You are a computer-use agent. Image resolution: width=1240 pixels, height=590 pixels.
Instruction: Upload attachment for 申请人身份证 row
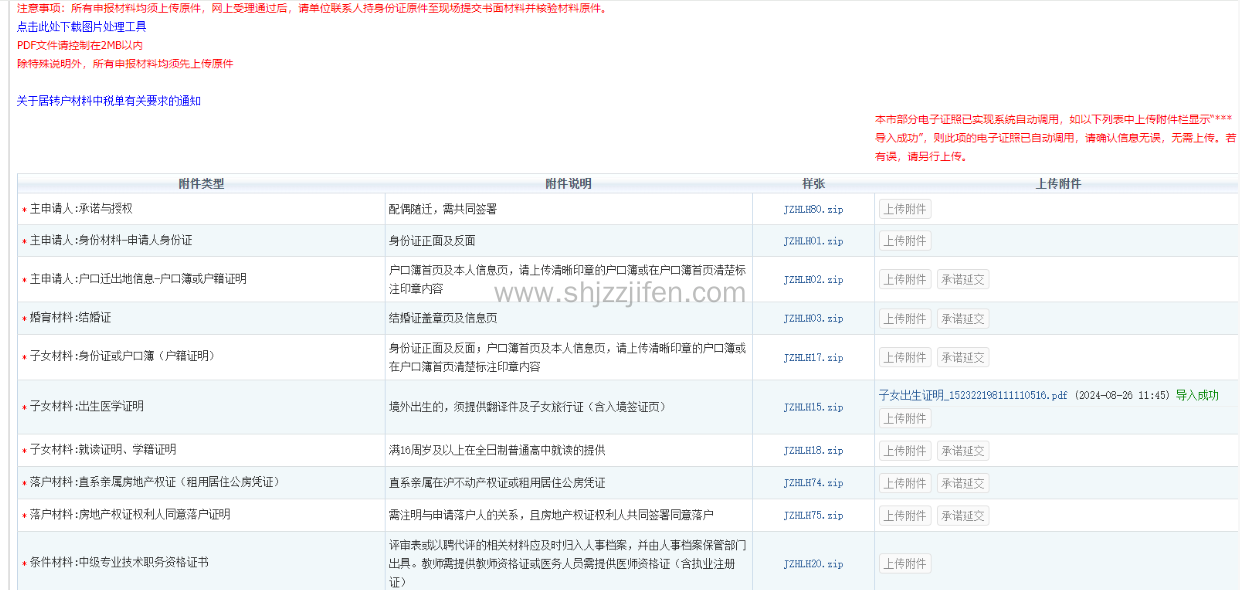tap(905, 241)
